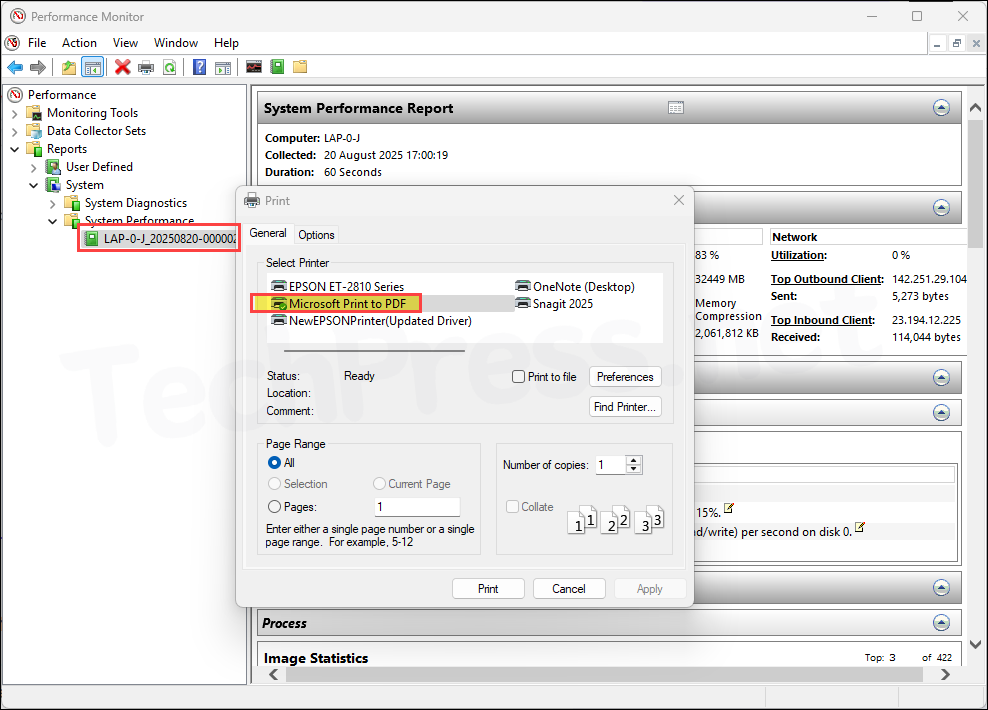988x710 pixels.
Task: Click the Selection radio button
Action: (x=274, y=484)
